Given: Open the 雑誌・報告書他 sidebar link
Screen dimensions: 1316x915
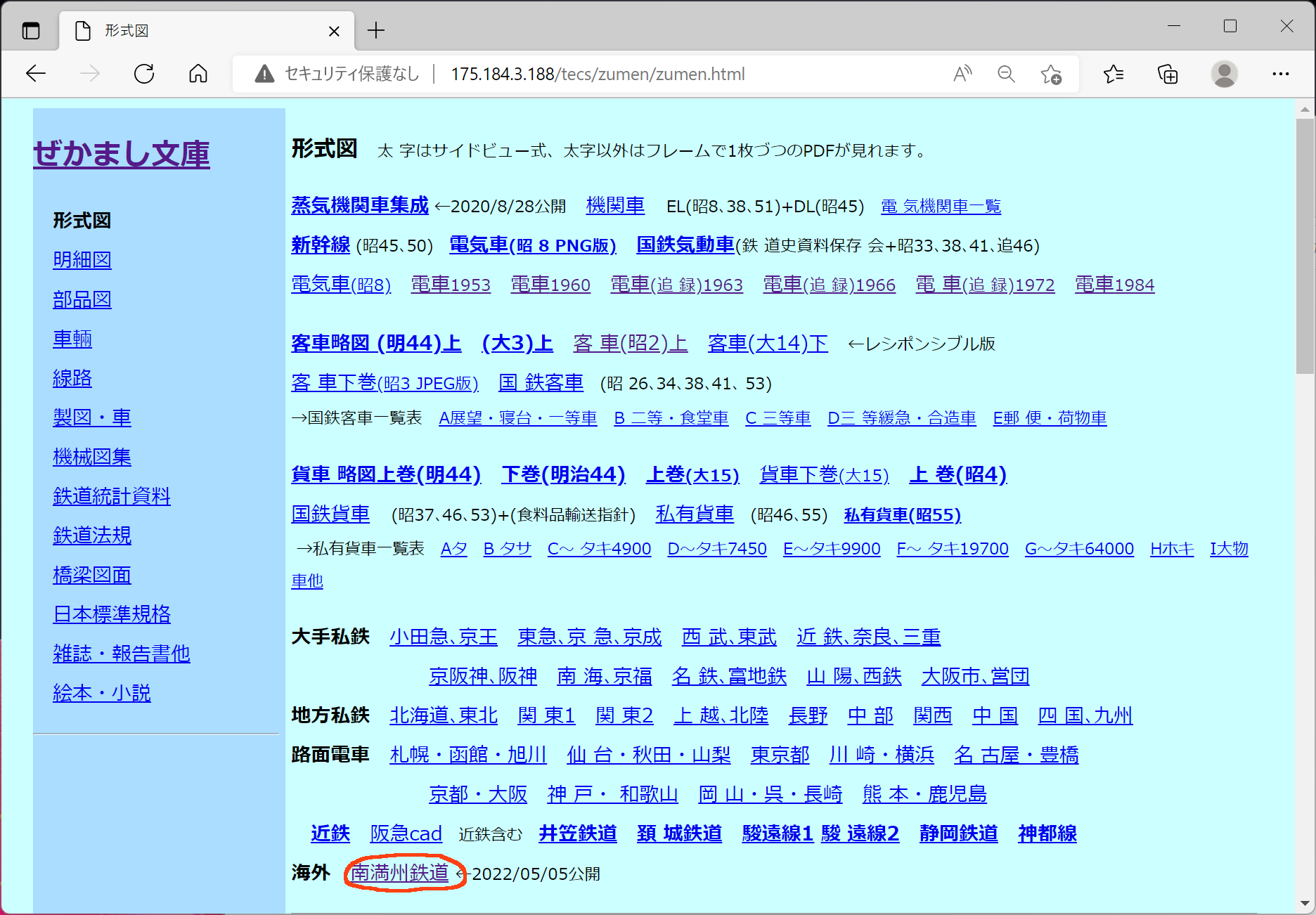Looking at the screenshot, I should click(x=122, y=654).
